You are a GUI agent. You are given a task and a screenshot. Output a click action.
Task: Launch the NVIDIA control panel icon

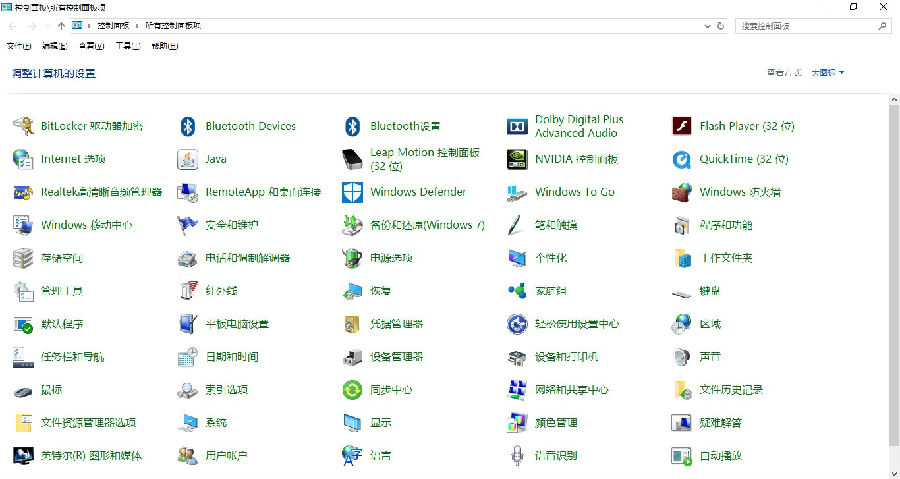(517, 159)
